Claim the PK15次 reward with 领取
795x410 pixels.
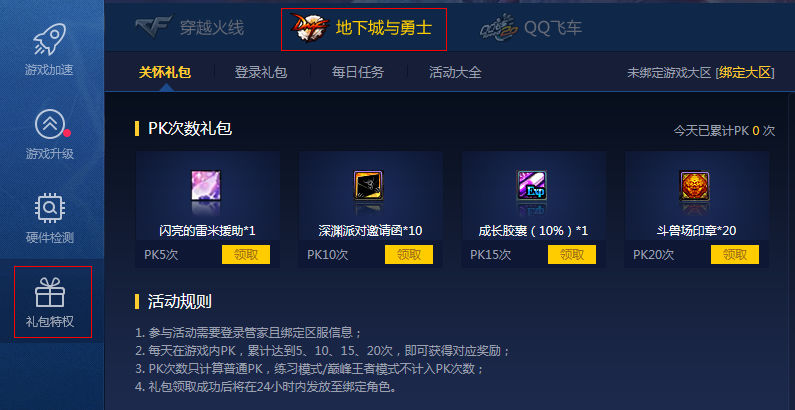tap(572, 254)
